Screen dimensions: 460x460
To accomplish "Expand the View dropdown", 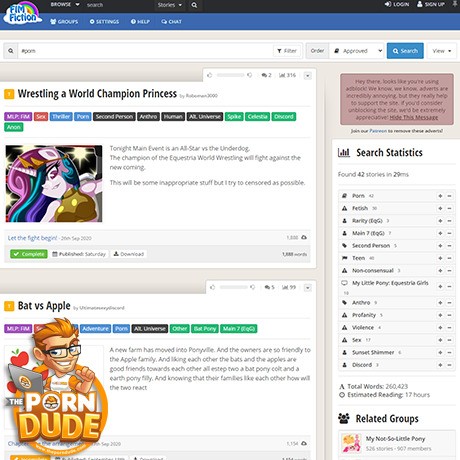I will tap(442, 51).
